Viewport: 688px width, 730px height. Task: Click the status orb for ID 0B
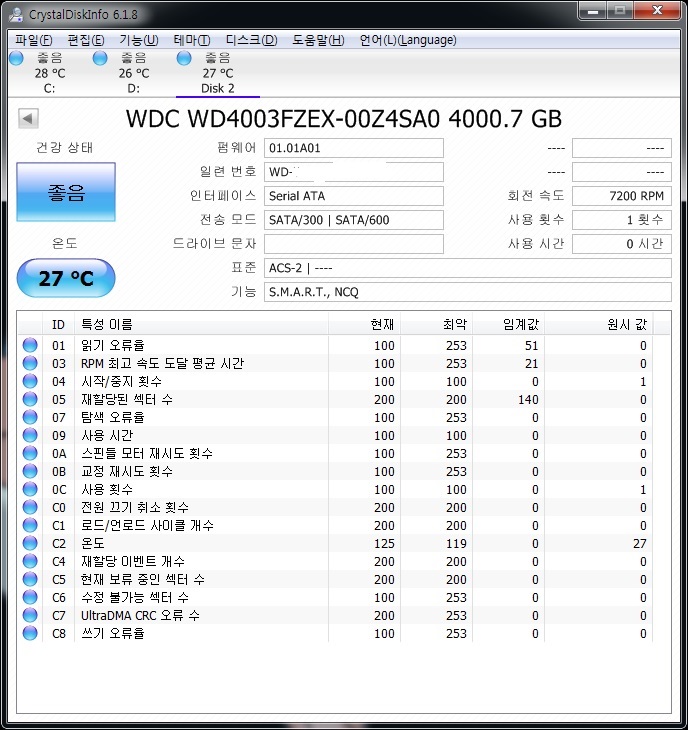coord(30,471)
